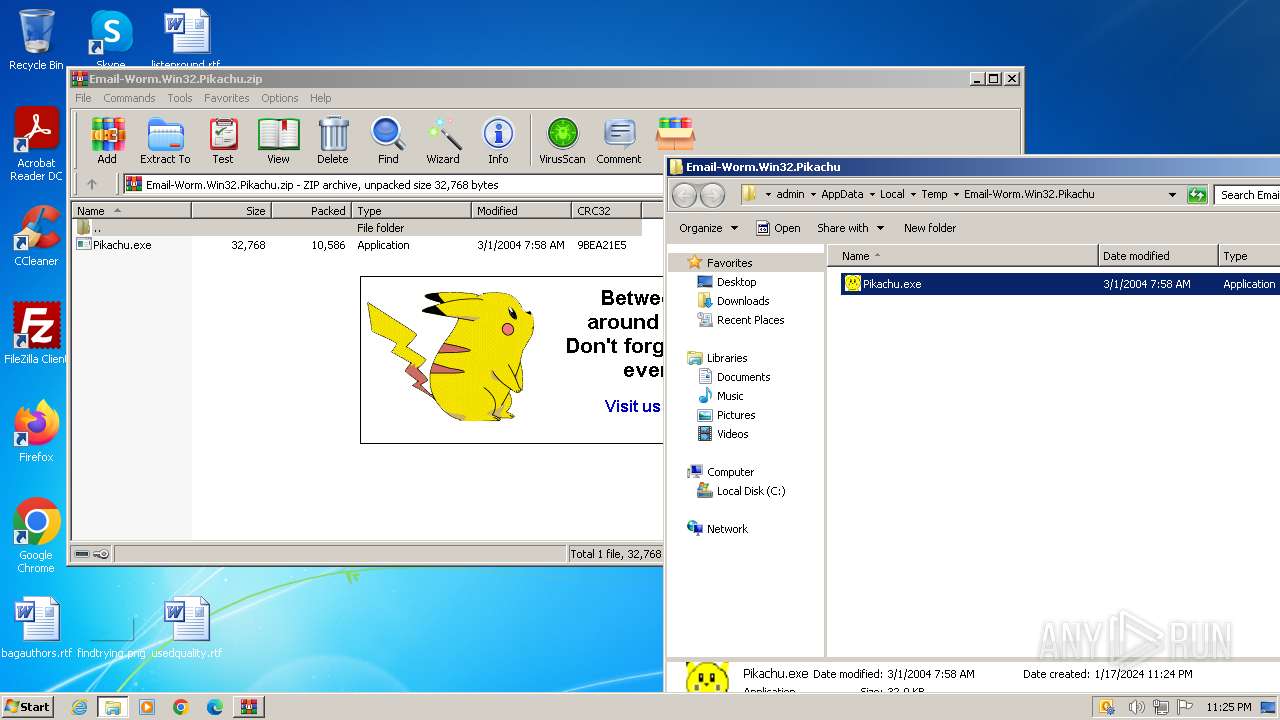Expand the Share with dropdown
The height and width of the screenshot is (720, 1280).
tap(850, 228)
